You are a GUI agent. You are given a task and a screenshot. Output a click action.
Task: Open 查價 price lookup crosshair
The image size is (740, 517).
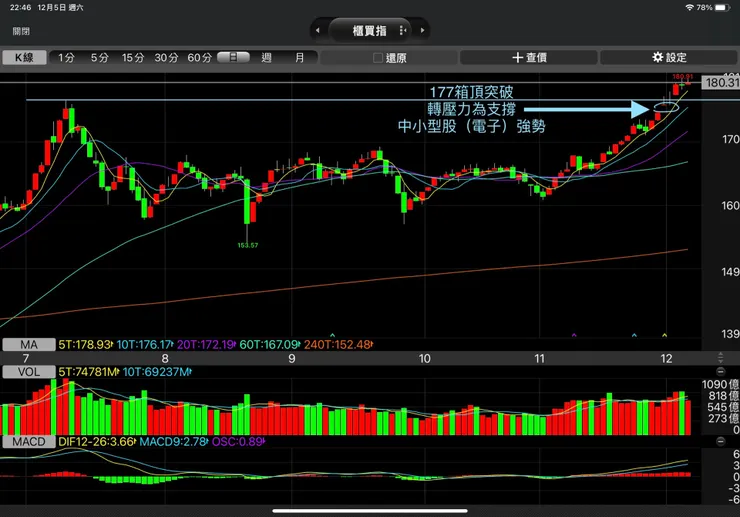tap(529, 58)
